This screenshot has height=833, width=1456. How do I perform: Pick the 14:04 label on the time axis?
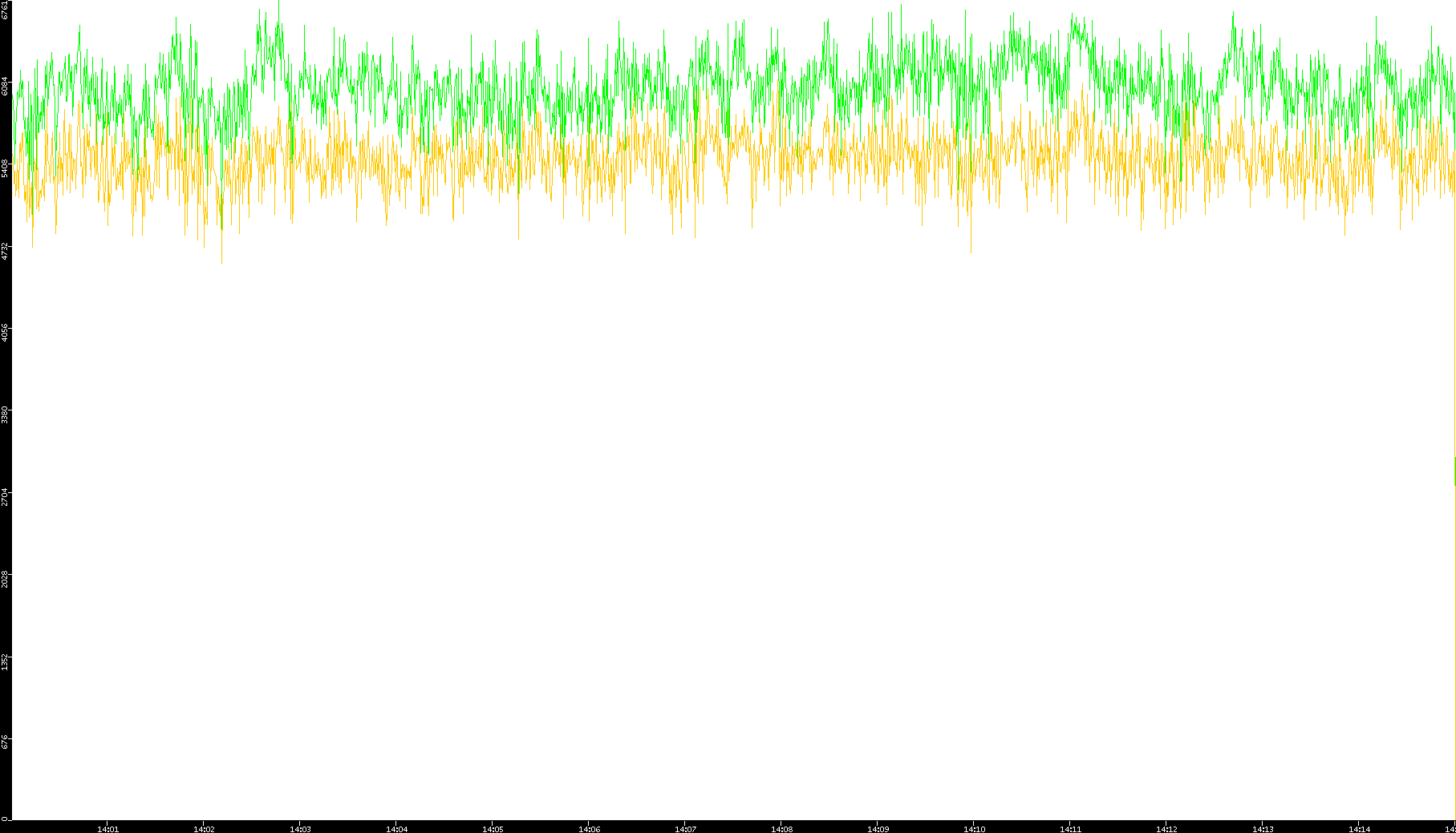point(396,829)
